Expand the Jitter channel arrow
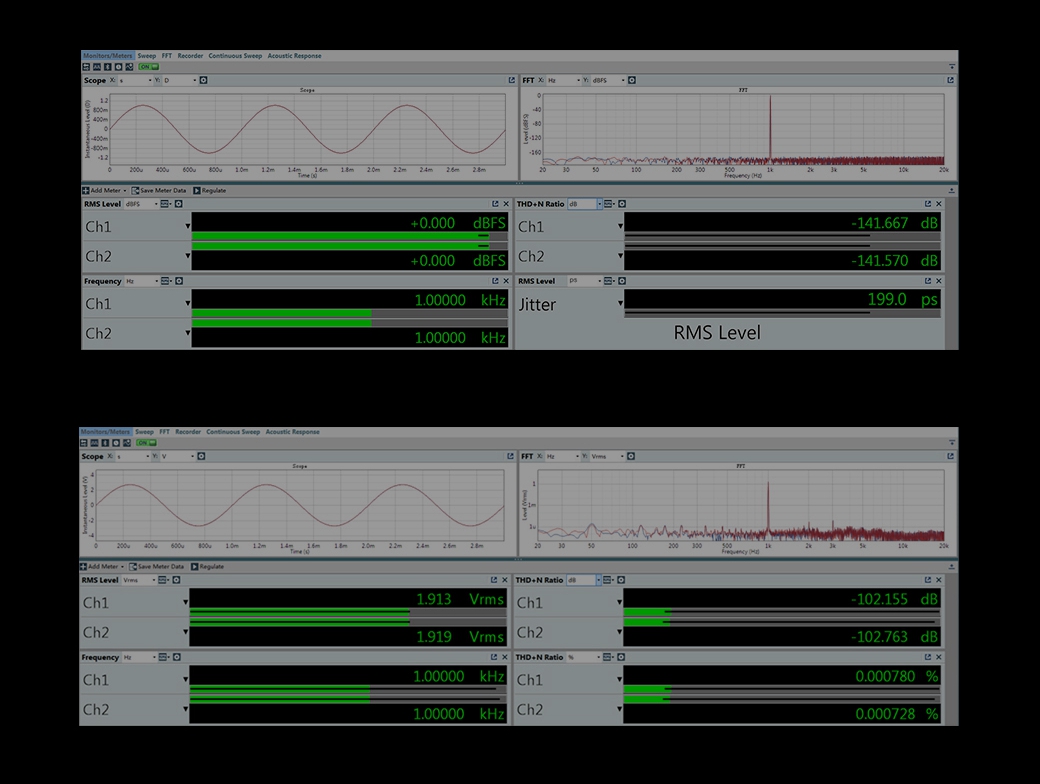This screenshot has width=1040, height=784. tap(620, 304)
